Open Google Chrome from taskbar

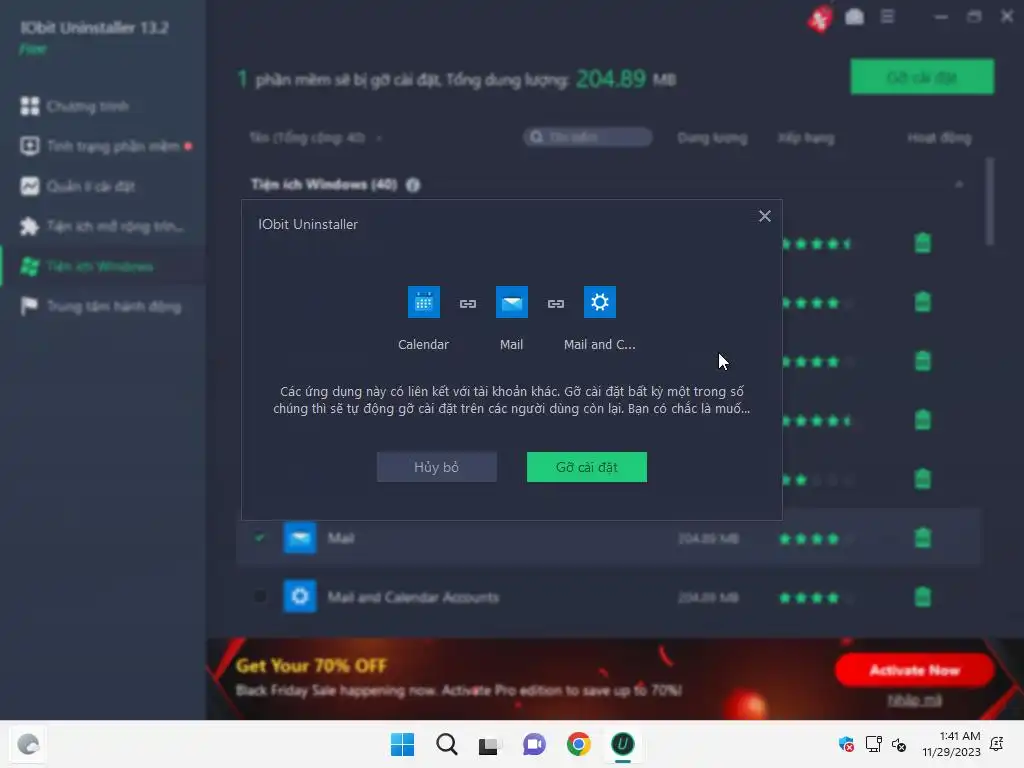click(x=579, y=744)
